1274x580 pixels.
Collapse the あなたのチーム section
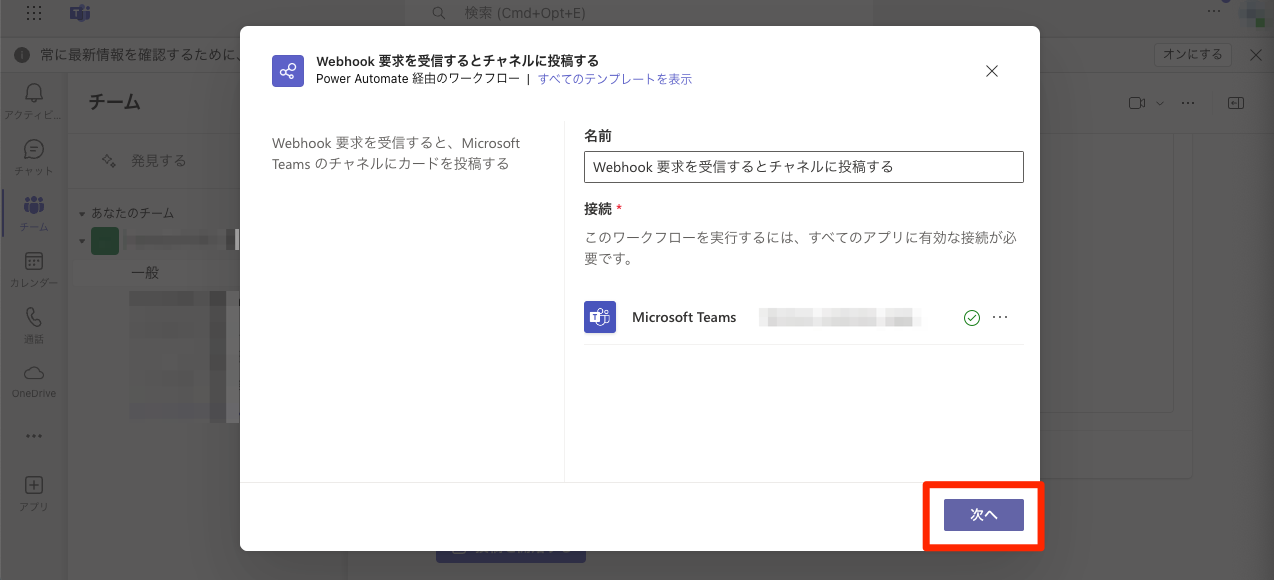[x=82, y=213]
